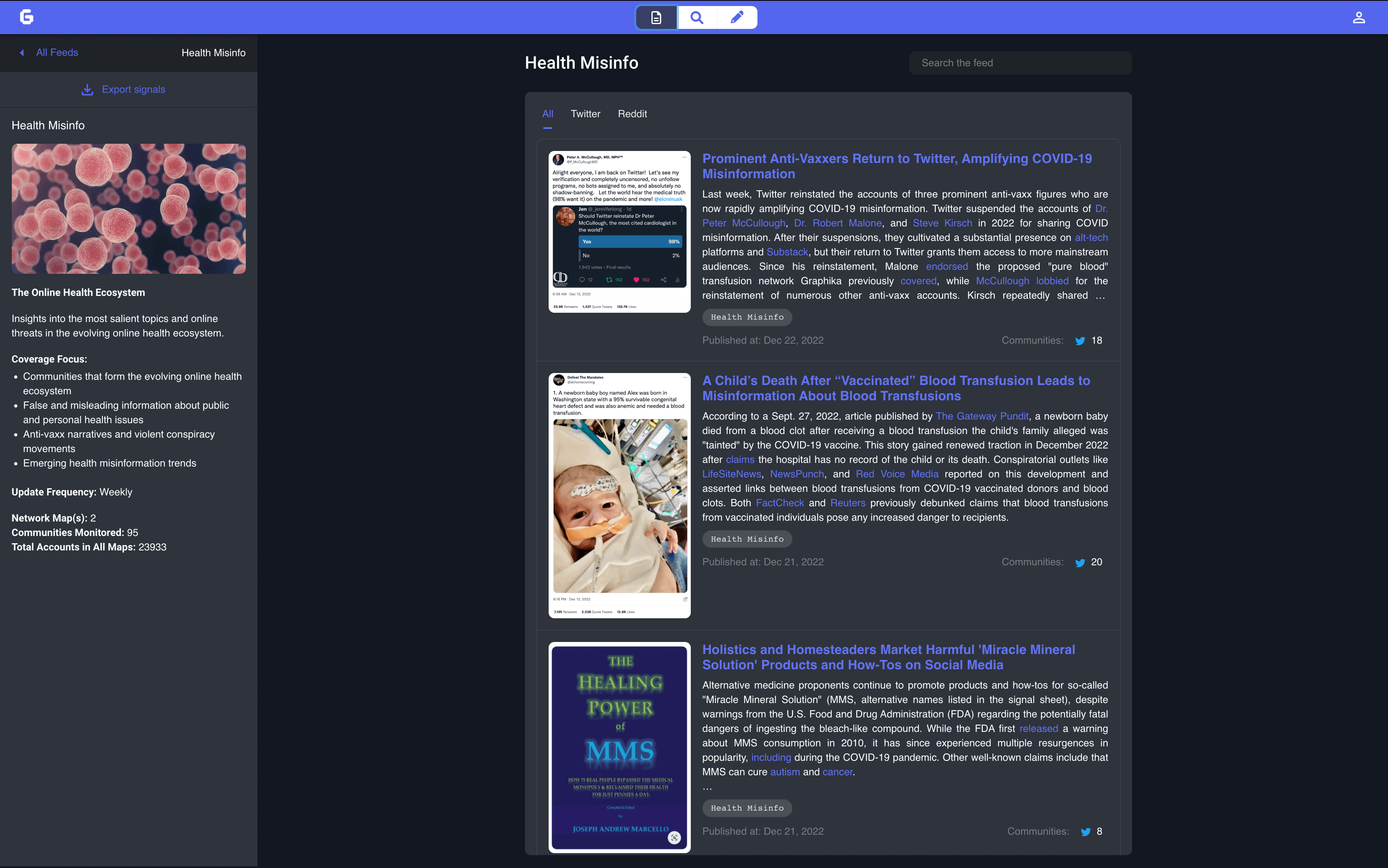Follow the 'covered' link
Viewport: 1388px width, 868px height.
[x=918, y=281]
